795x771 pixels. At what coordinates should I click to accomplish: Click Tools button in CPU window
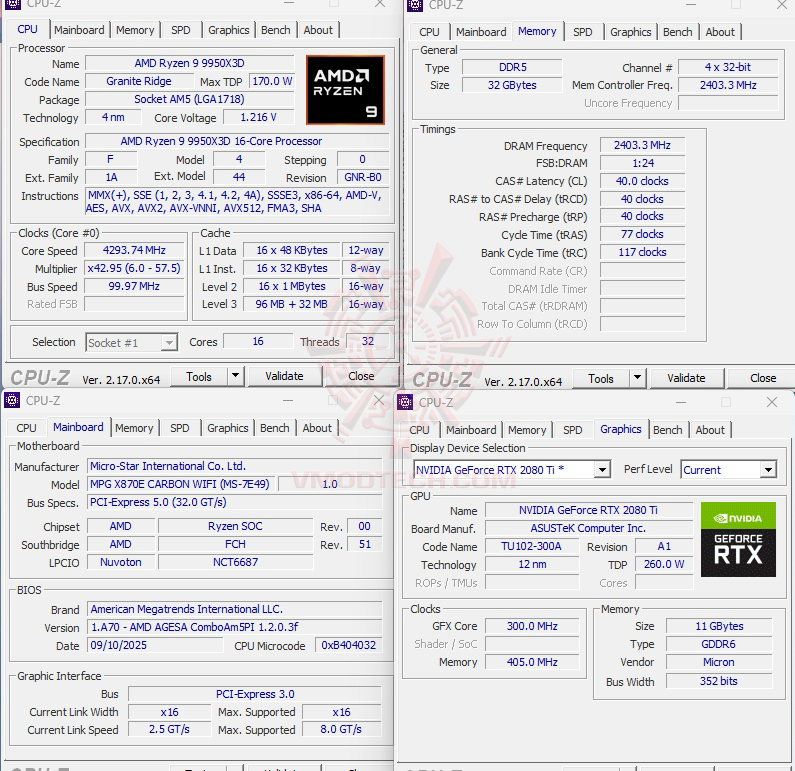coord(199,377)
